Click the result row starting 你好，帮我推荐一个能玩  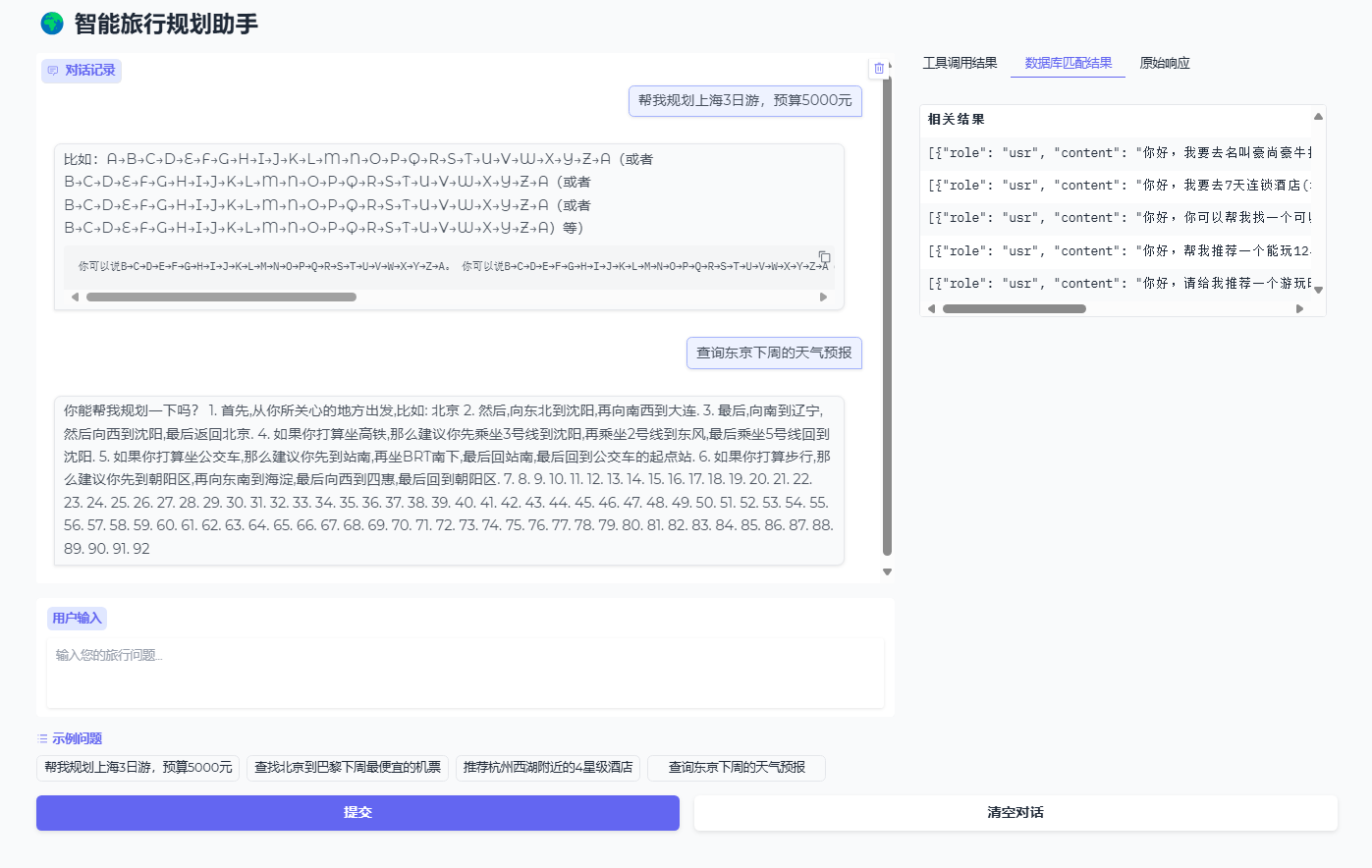[x=1120, y=251]
